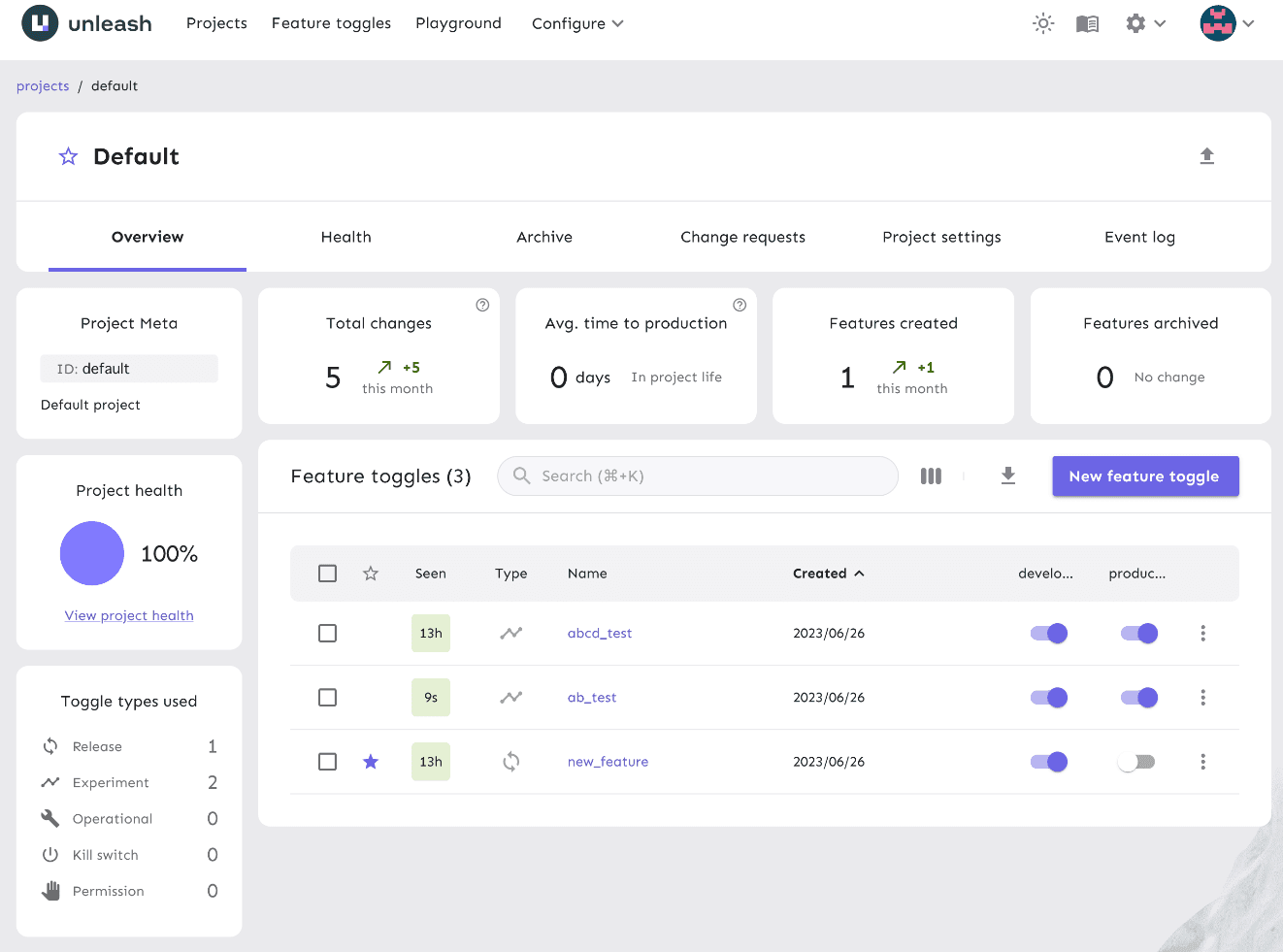Image resolution: width=1283 pixels, height=952 pixels.
Task: Expand the Configure menu
Action: click(x=577, y=23)
